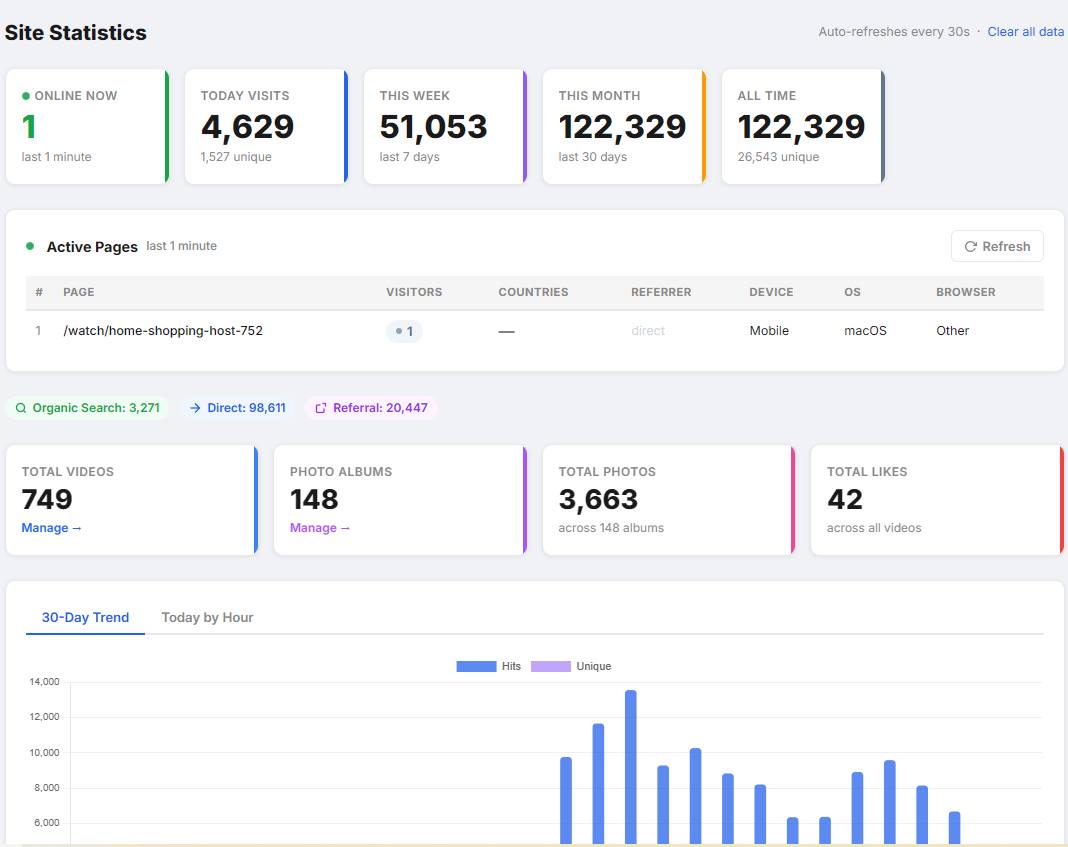Click the Online Now value 1

tap(29, 127)
